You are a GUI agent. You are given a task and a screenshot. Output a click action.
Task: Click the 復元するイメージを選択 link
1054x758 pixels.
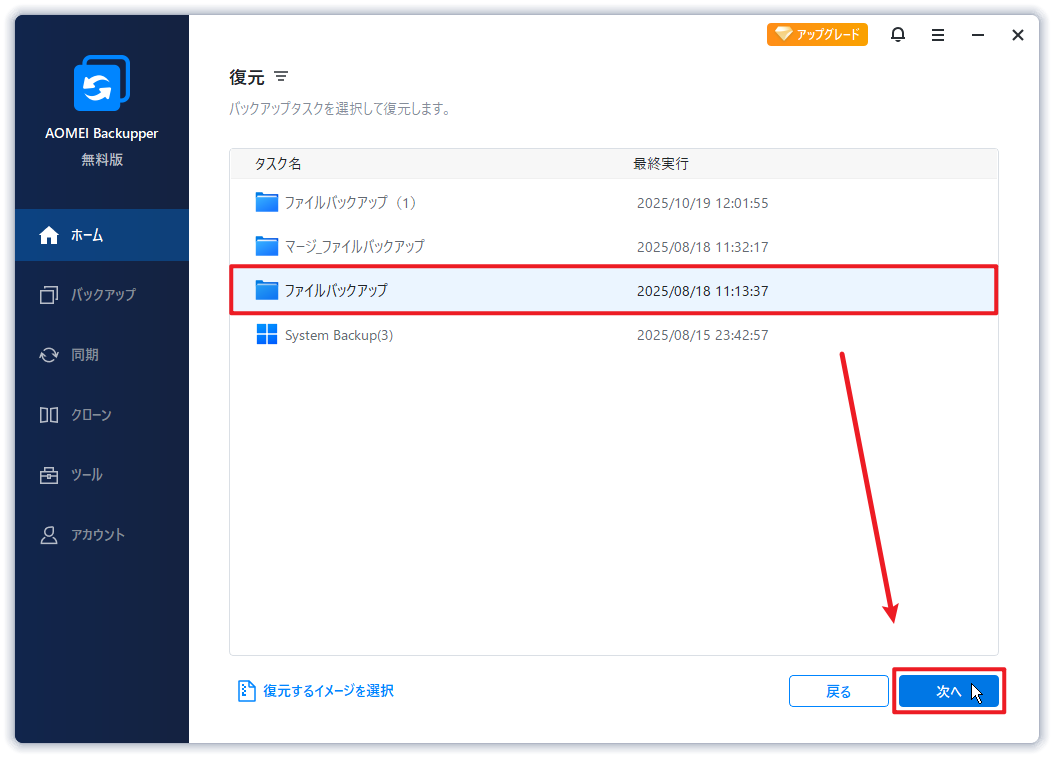coord(328,691)
